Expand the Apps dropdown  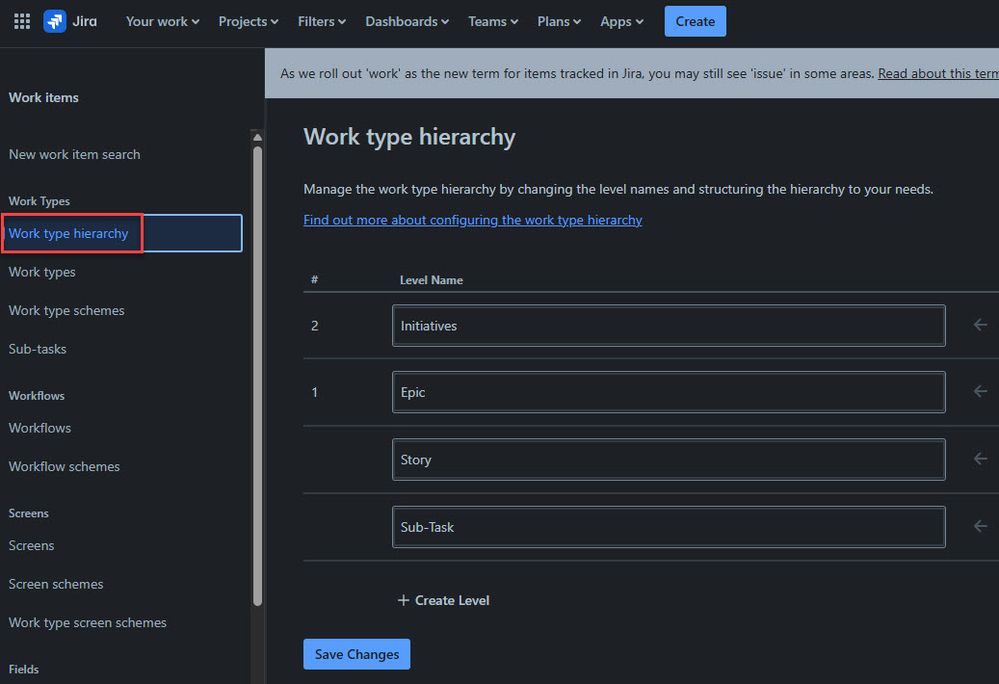pyautogui.click(x=622, y=21)
